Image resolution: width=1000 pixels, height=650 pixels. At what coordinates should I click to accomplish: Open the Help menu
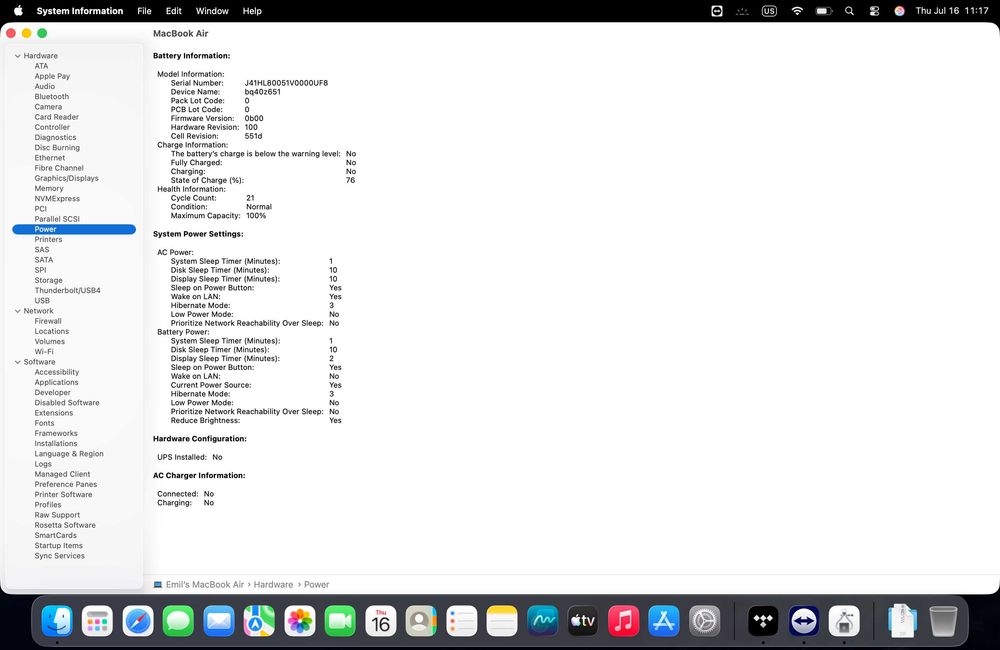point(252,11)
